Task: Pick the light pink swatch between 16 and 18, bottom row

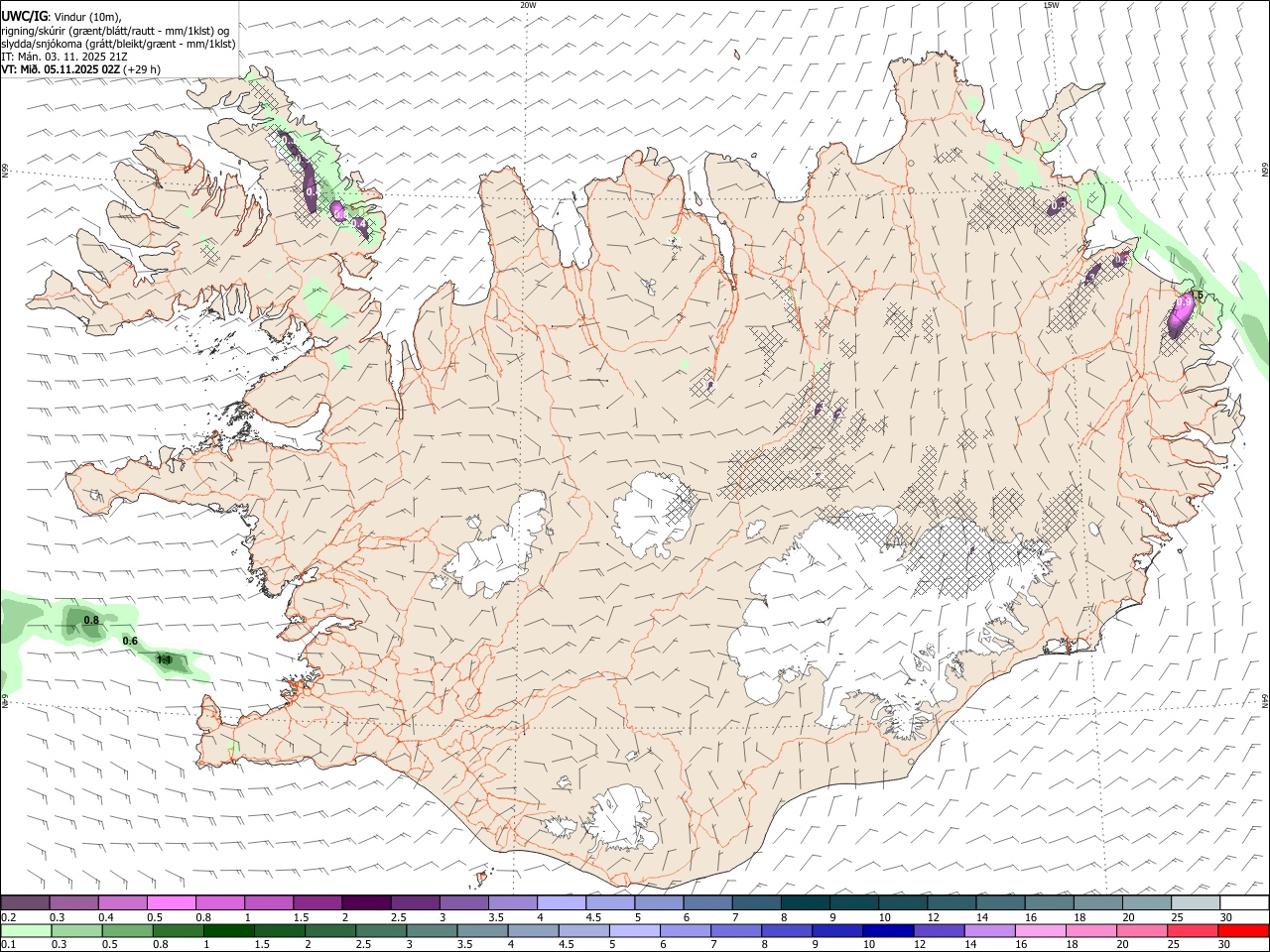Action: (x=1039, y=931)
